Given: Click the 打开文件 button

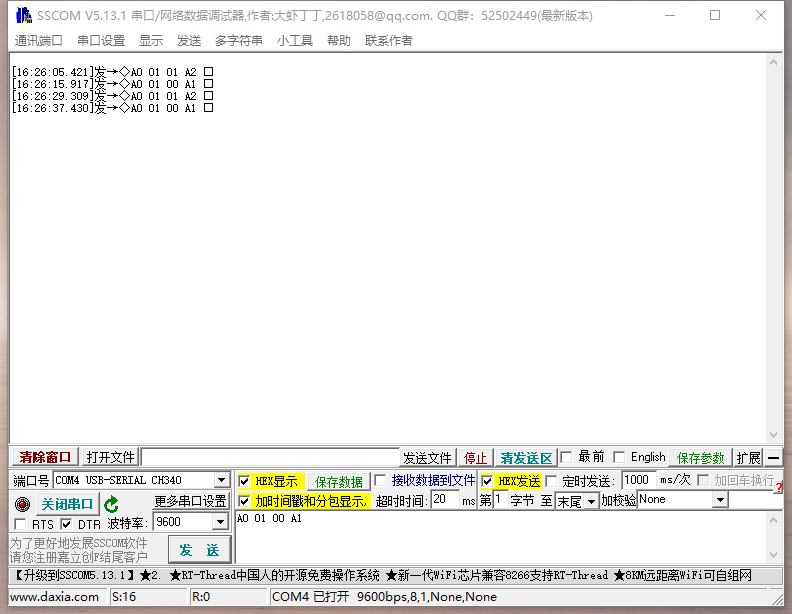Looking at the screenshot, I should click(x=111, y=457).
